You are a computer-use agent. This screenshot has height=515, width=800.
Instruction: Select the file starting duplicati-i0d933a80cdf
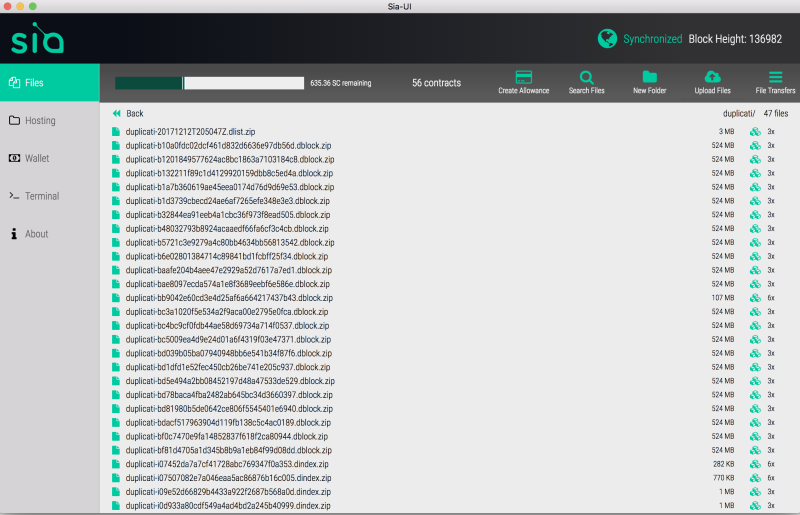(228, 505)
